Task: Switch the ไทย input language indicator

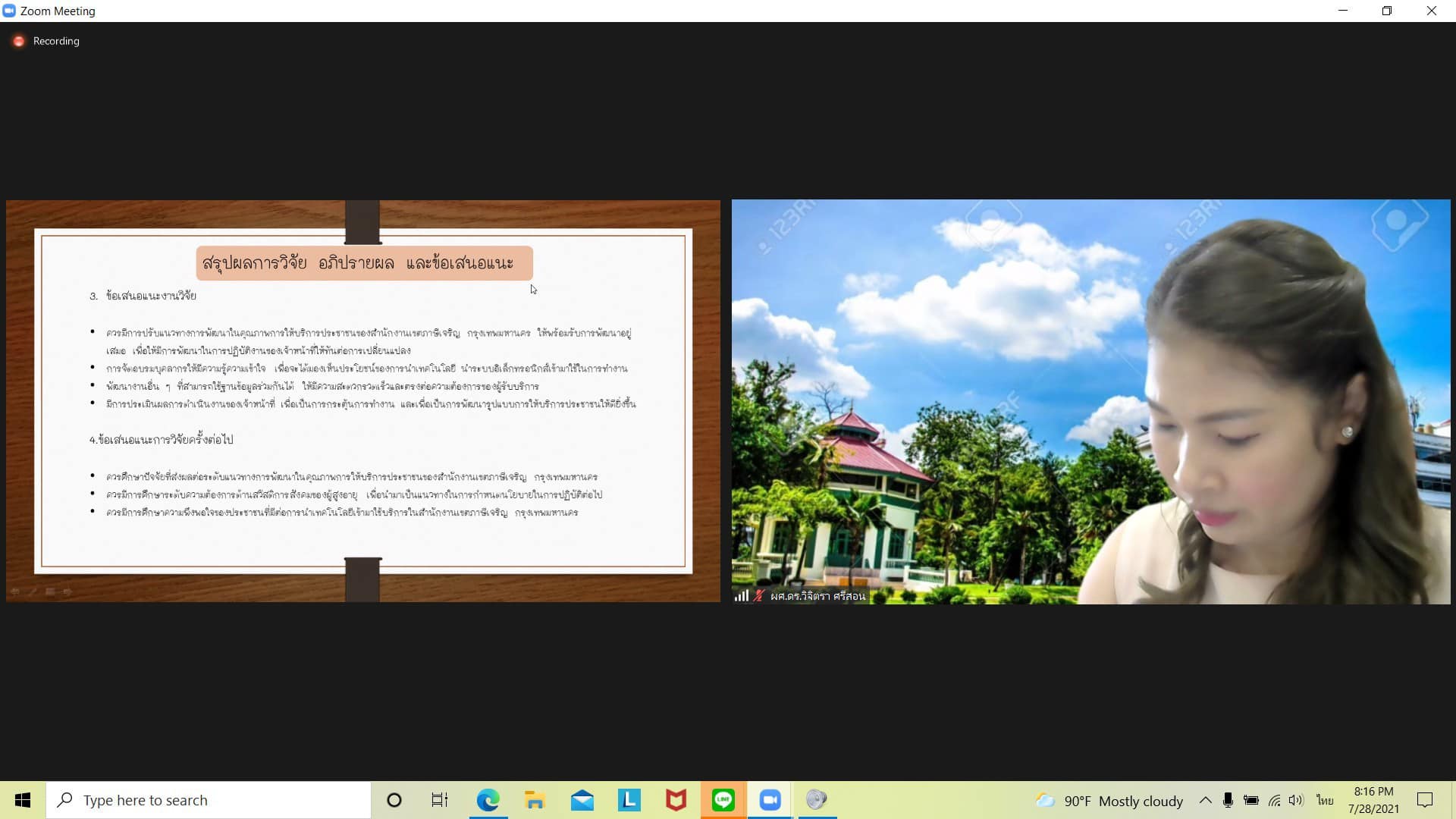Action: click(1324, 800)
